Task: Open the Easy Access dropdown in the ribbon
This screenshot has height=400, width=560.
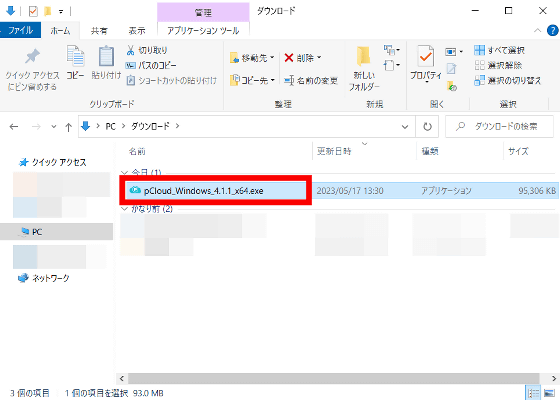Action: point(392,65)
